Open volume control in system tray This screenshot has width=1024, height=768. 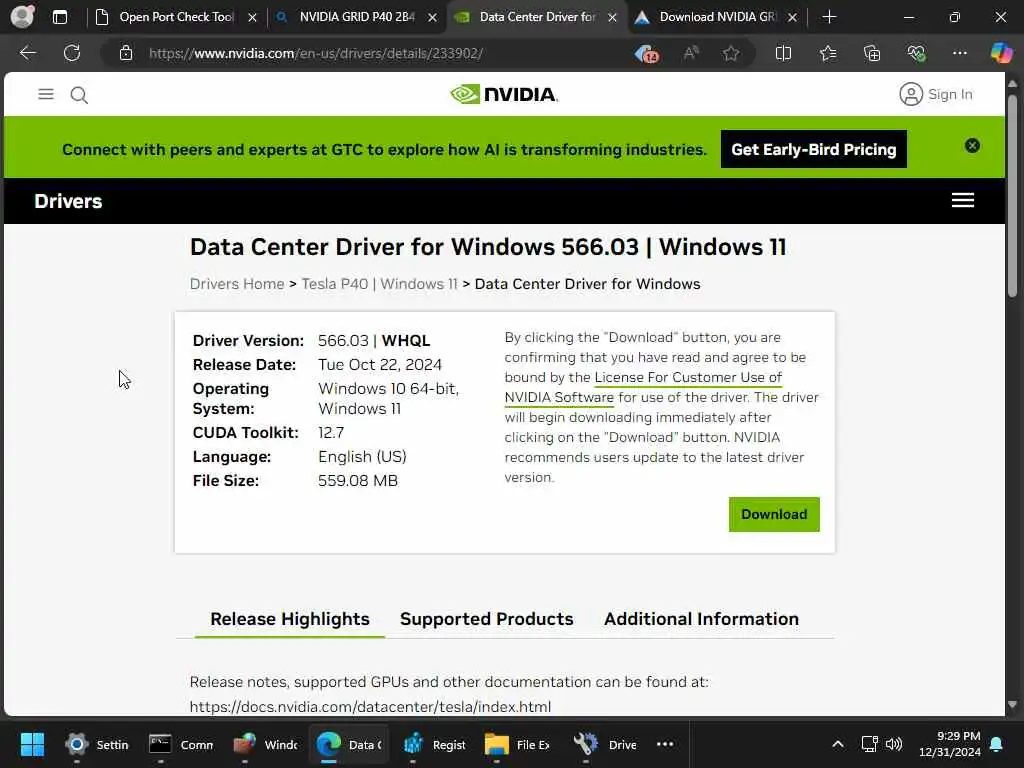893,744
